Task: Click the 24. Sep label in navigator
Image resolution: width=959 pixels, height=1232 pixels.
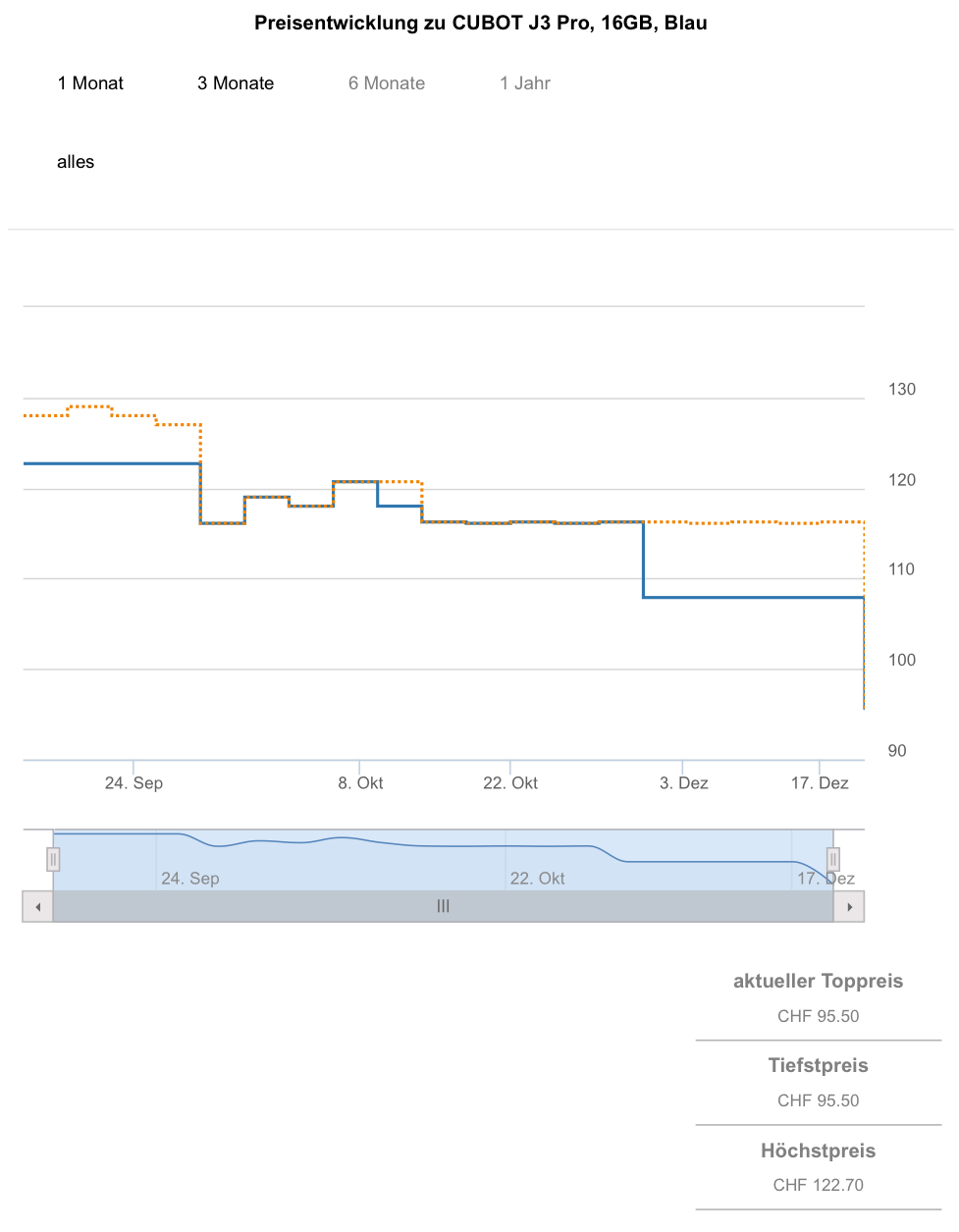Action: pyautogui.click(x=190, y=879)
